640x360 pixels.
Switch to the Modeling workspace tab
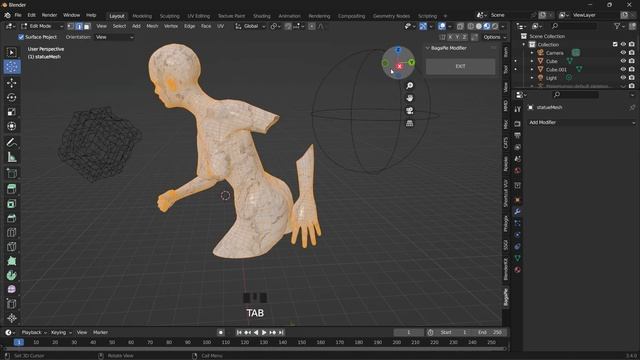coord(142,16)
